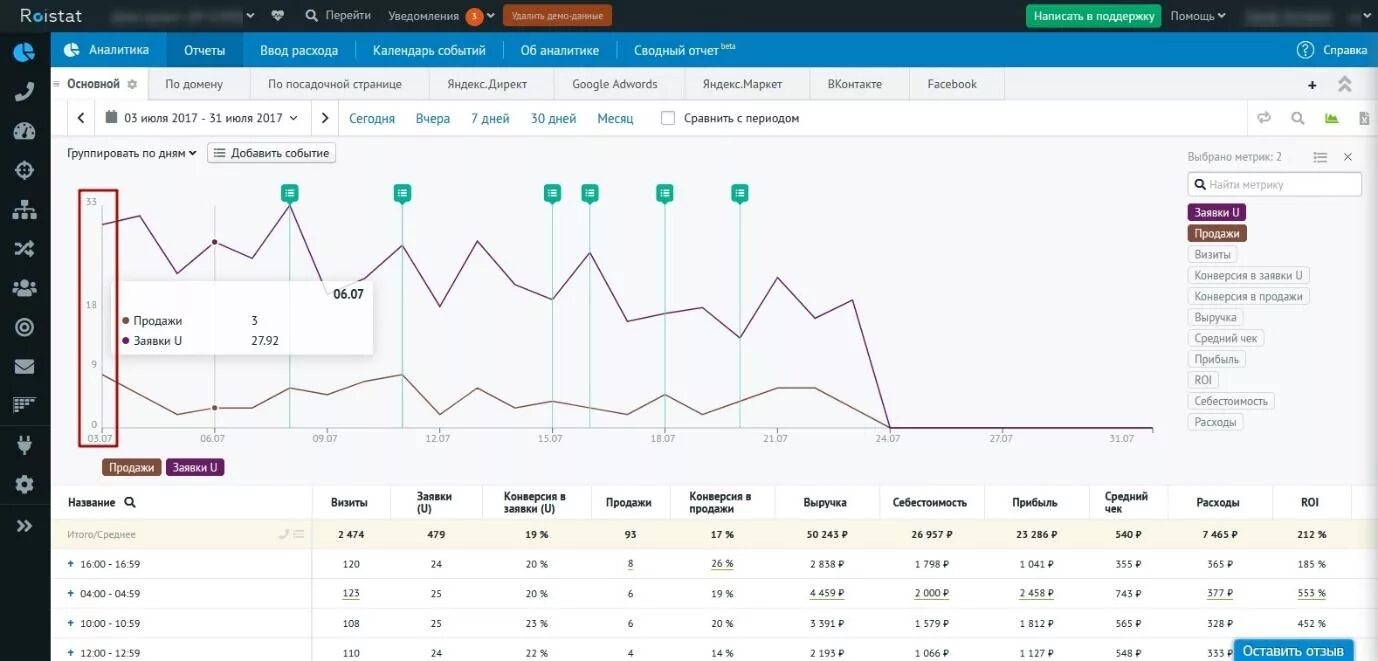This screenshot has width=1378, height=661.
Task: Click 'Оставить отзыв' button
Action: (x=1292, y=650)
